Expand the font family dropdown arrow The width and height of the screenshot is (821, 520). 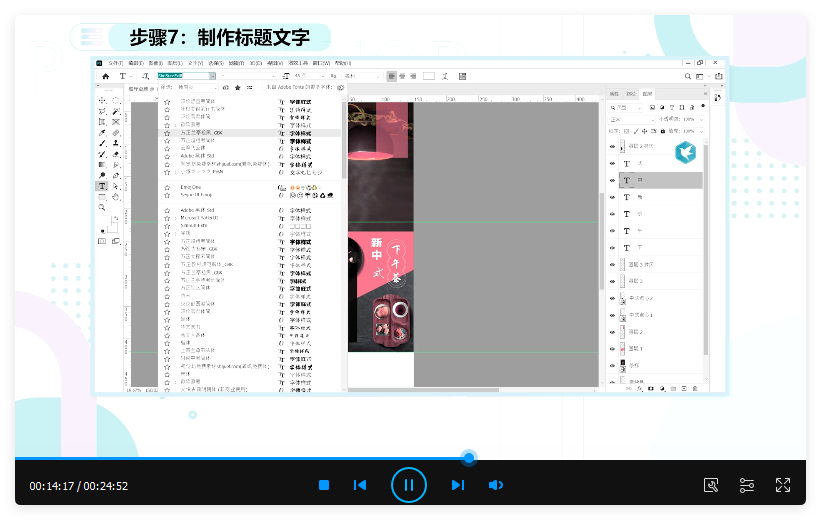[x=211, y=76]
